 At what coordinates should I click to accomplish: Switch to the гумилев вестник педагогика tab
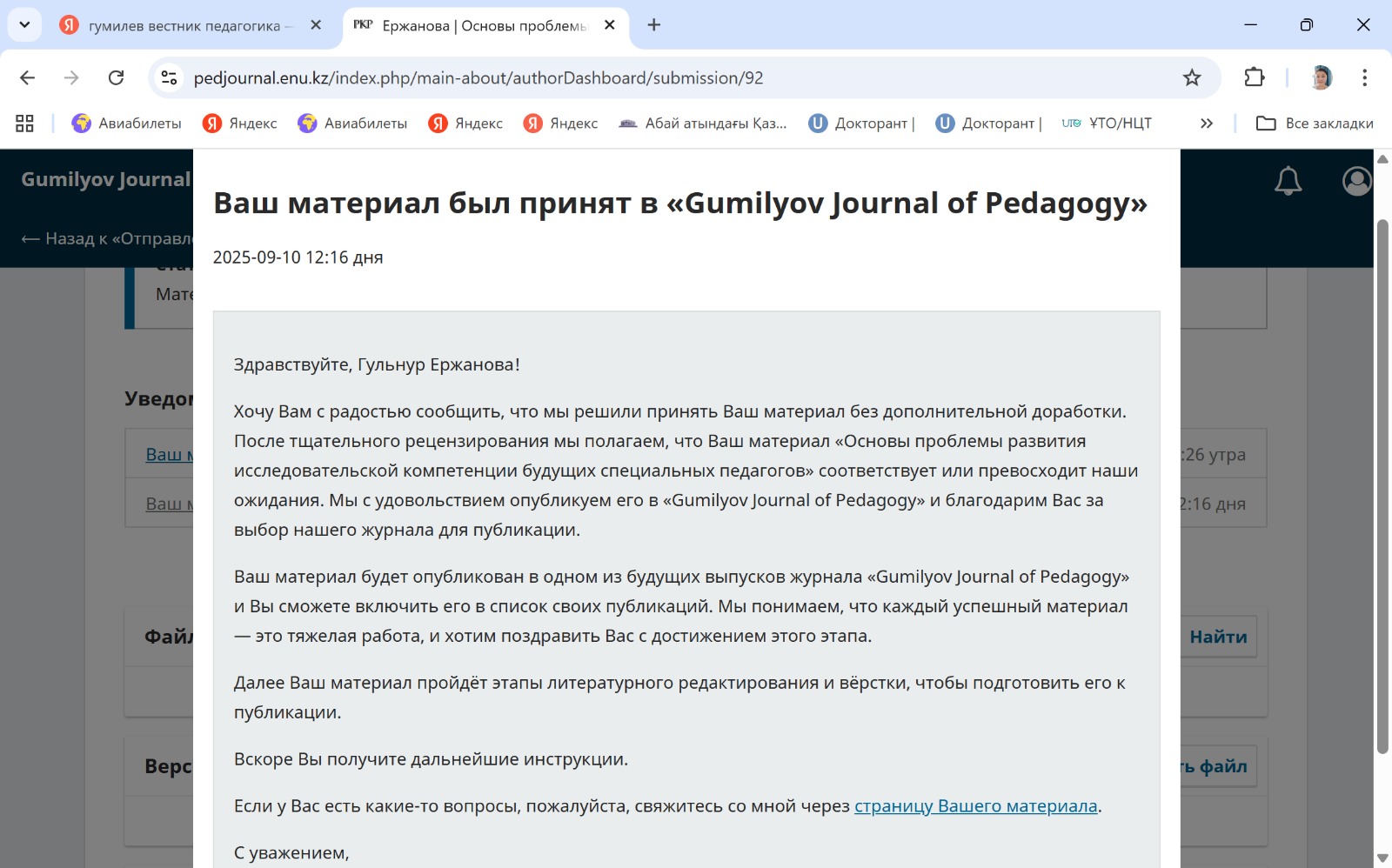[183, 25]
